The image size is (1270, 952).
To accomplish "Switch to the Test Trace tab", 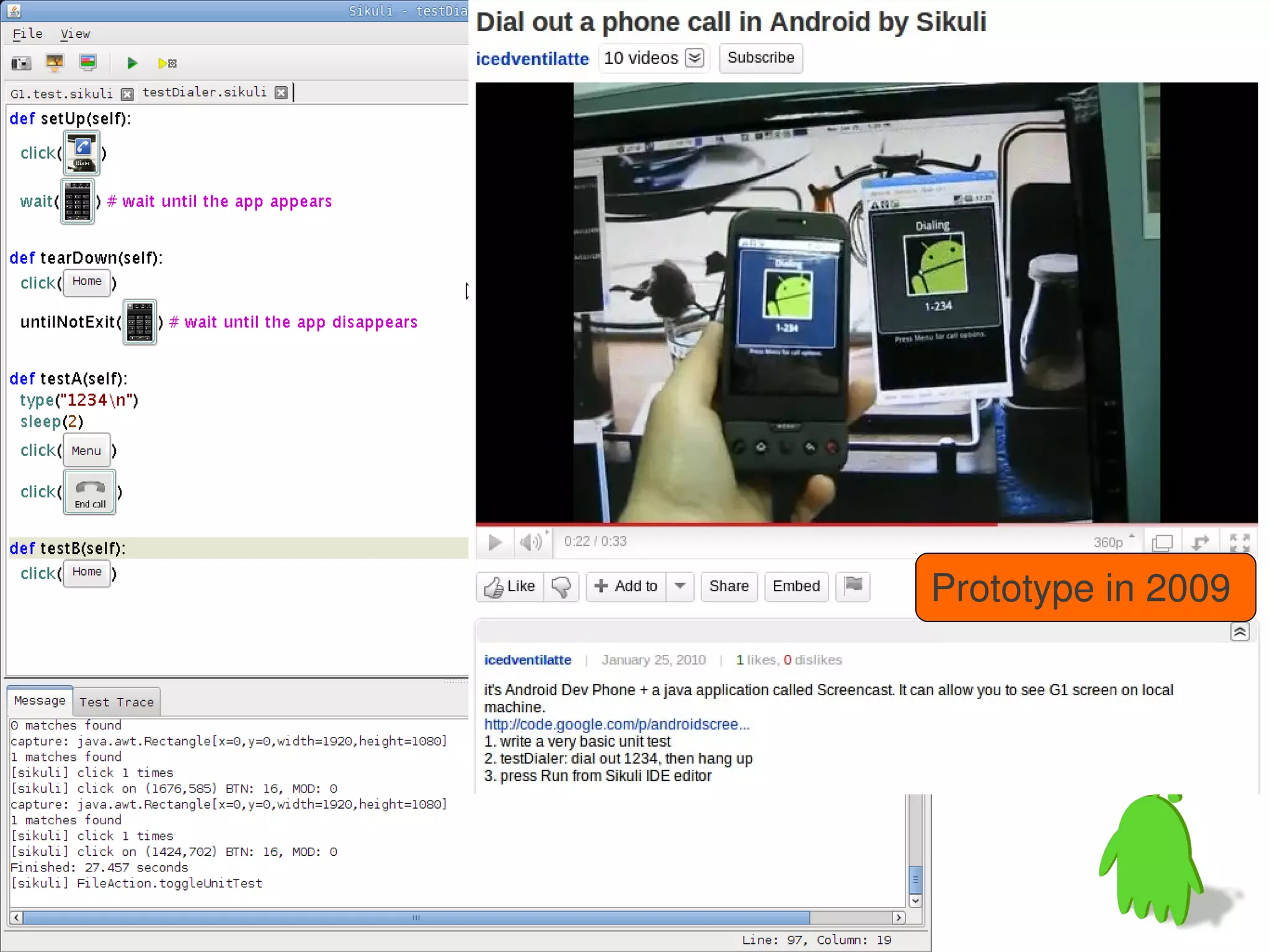I will point(117,702).
